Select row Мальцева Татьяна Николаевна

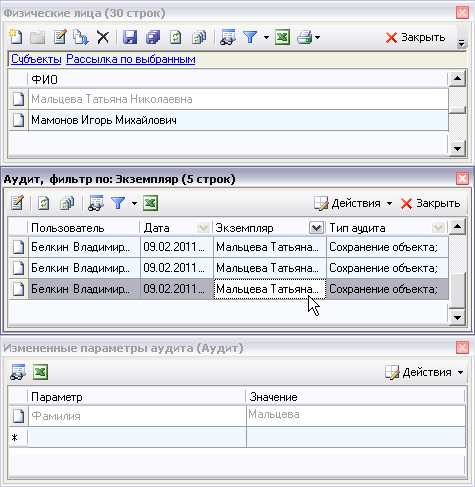tap(238, 99)
